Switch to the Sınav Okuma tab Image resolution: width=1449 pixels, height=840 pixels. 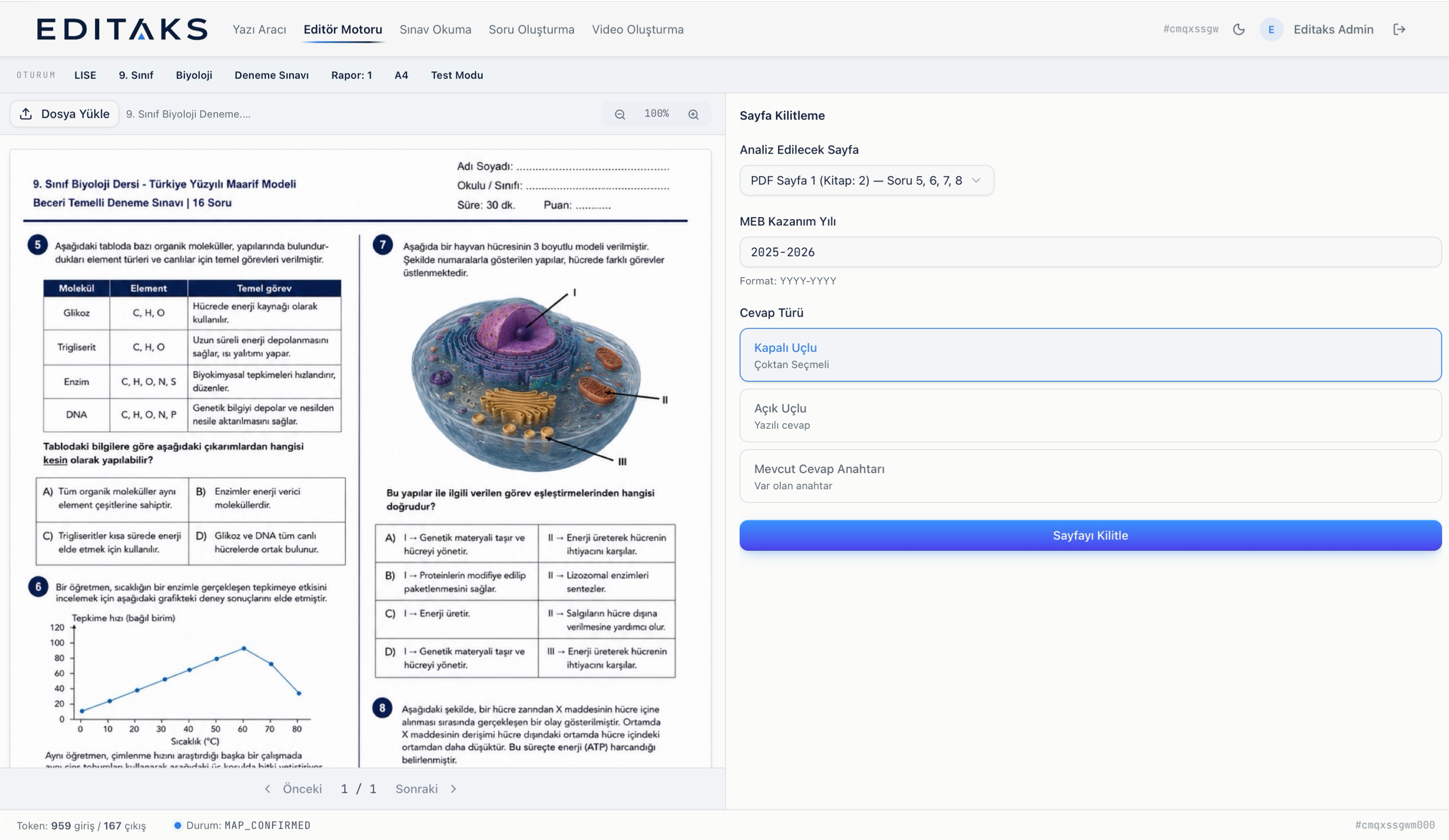pos(435,29)
